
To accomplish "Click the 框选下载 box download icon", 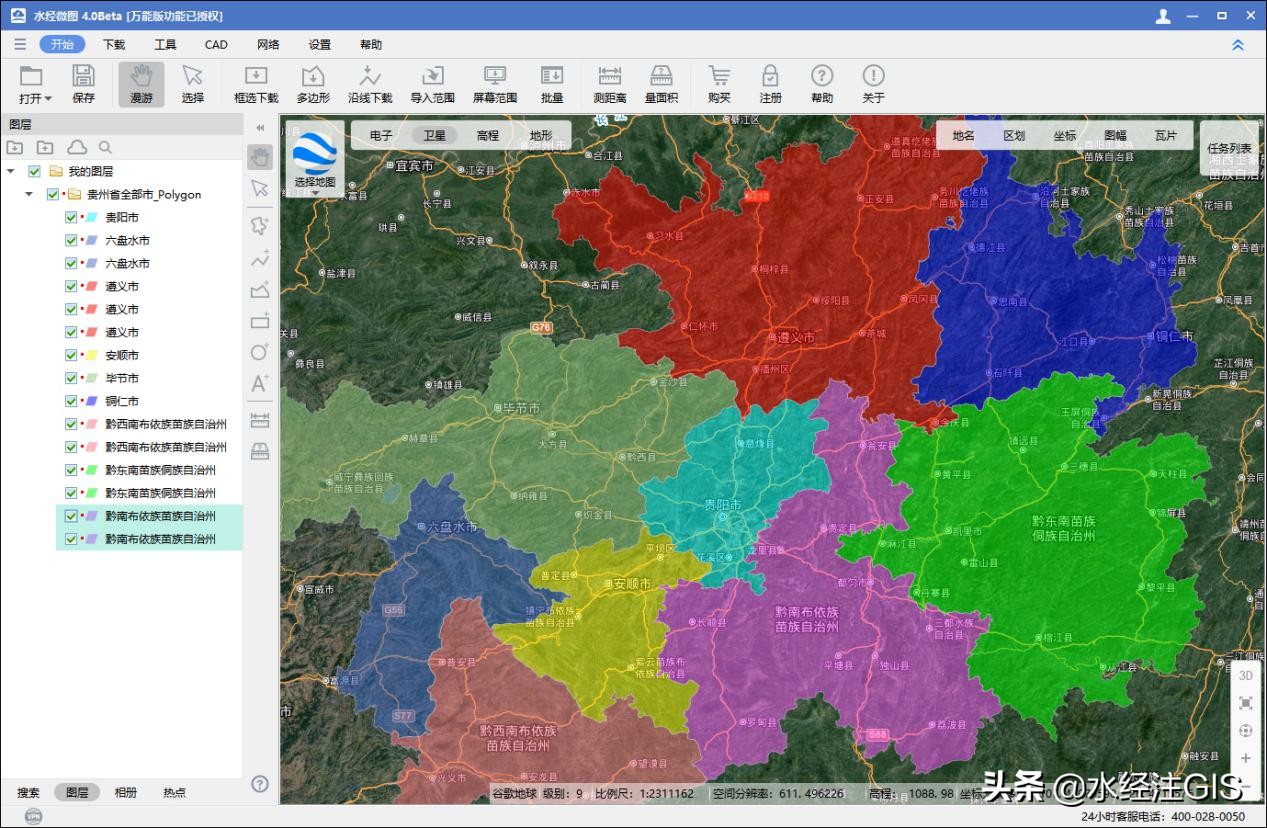I will click(256, 77).
